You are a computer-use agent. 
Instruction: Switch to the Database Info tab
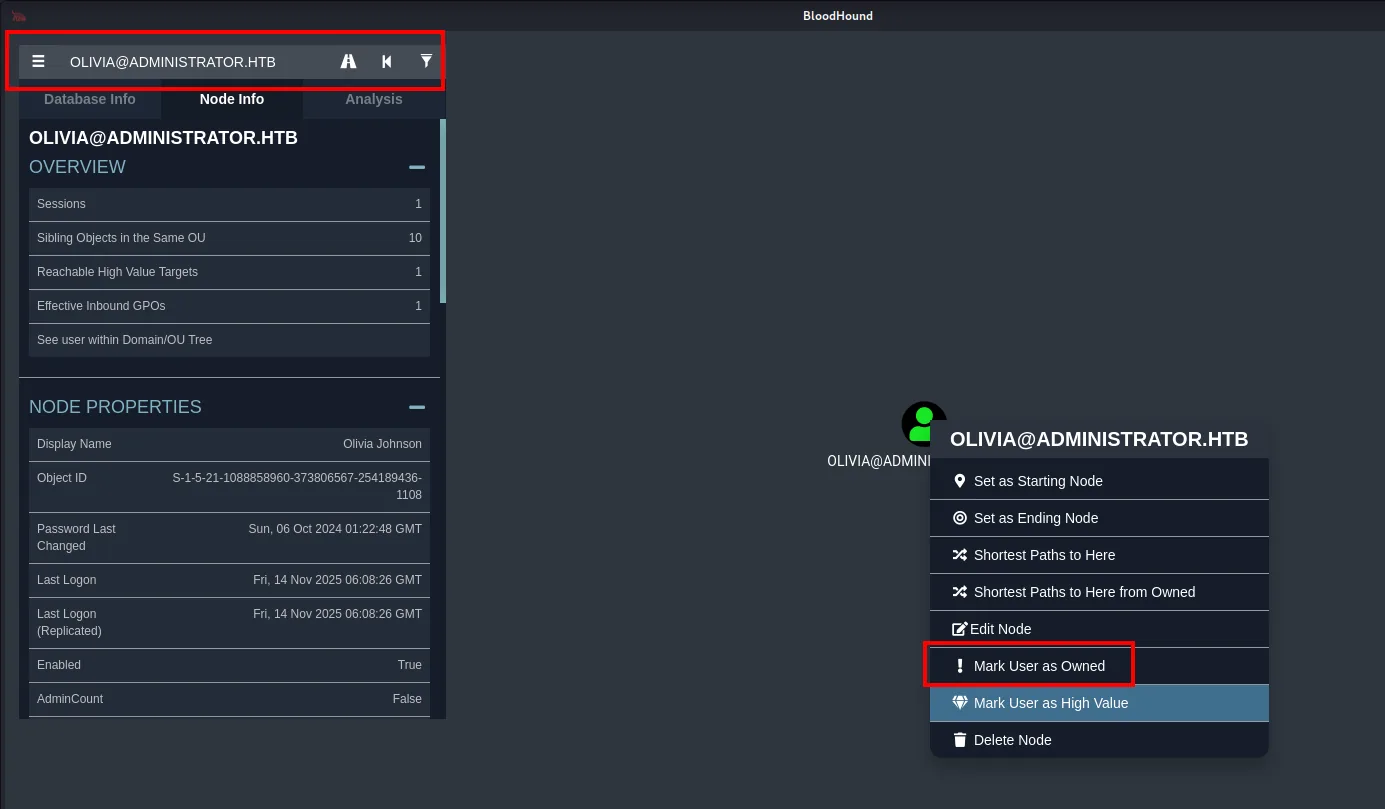(x=90, y=99)
